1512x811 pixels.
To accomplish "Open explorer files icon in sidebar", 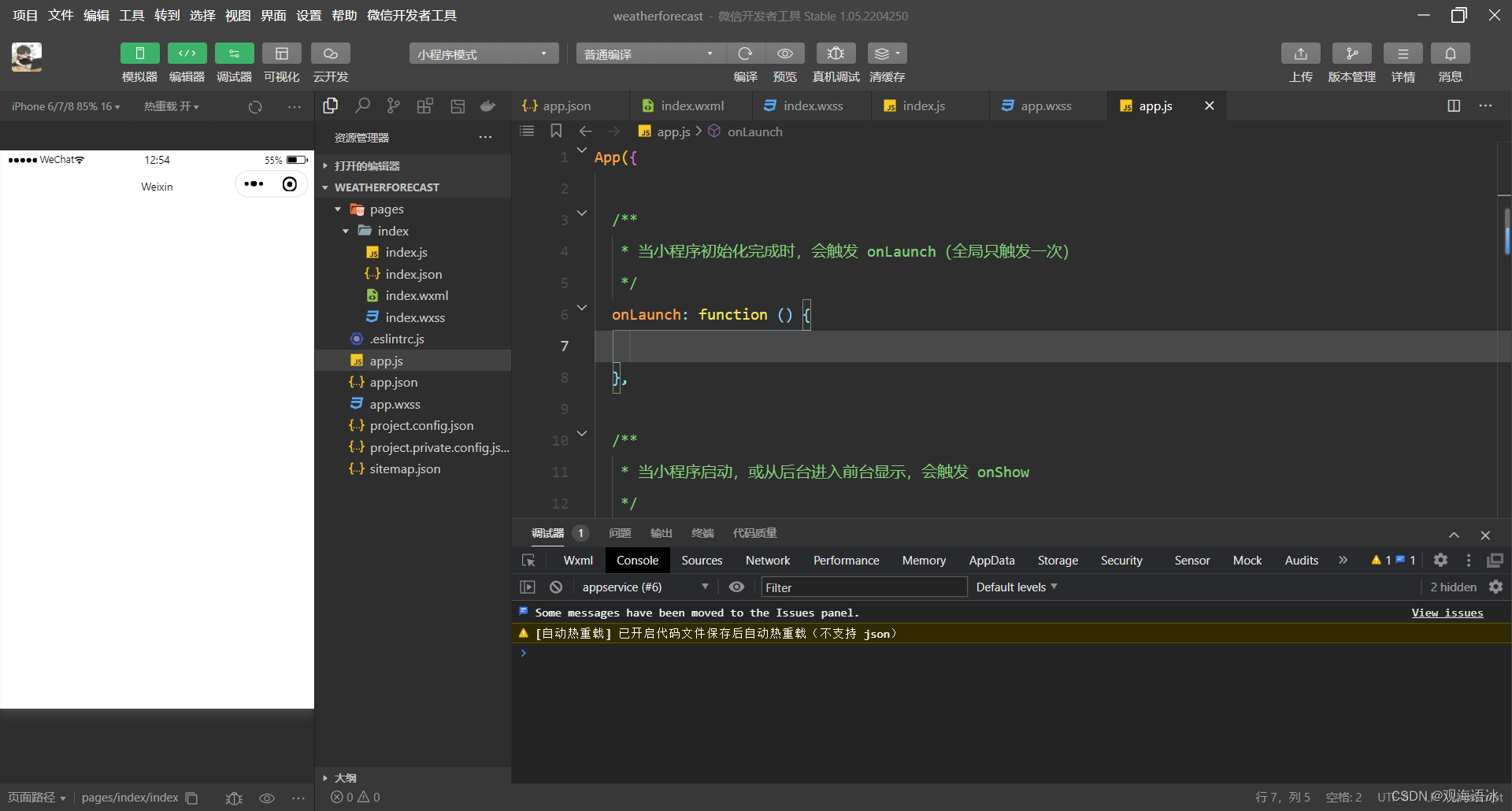I will [331, 106].
